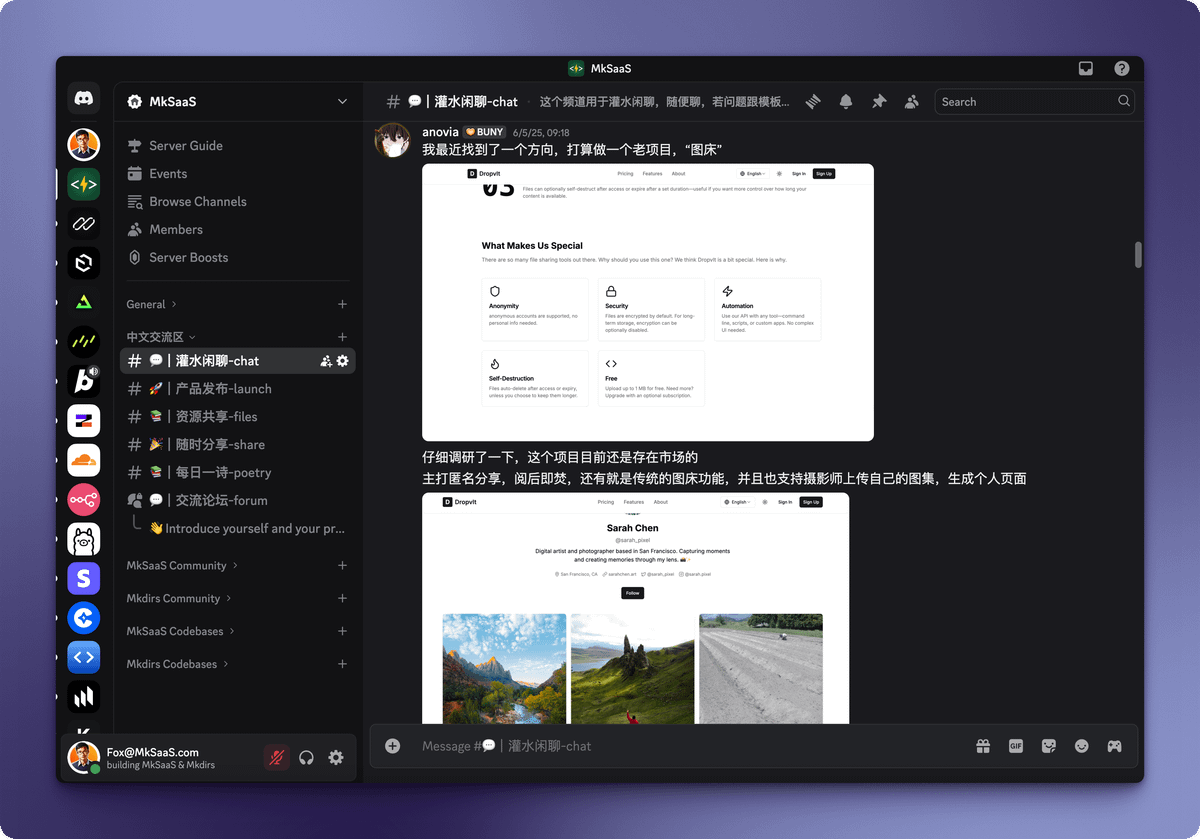Expand the MkSaaS Community category
Viewport: 1200px width, 839px height.
(x=182, y=565)
